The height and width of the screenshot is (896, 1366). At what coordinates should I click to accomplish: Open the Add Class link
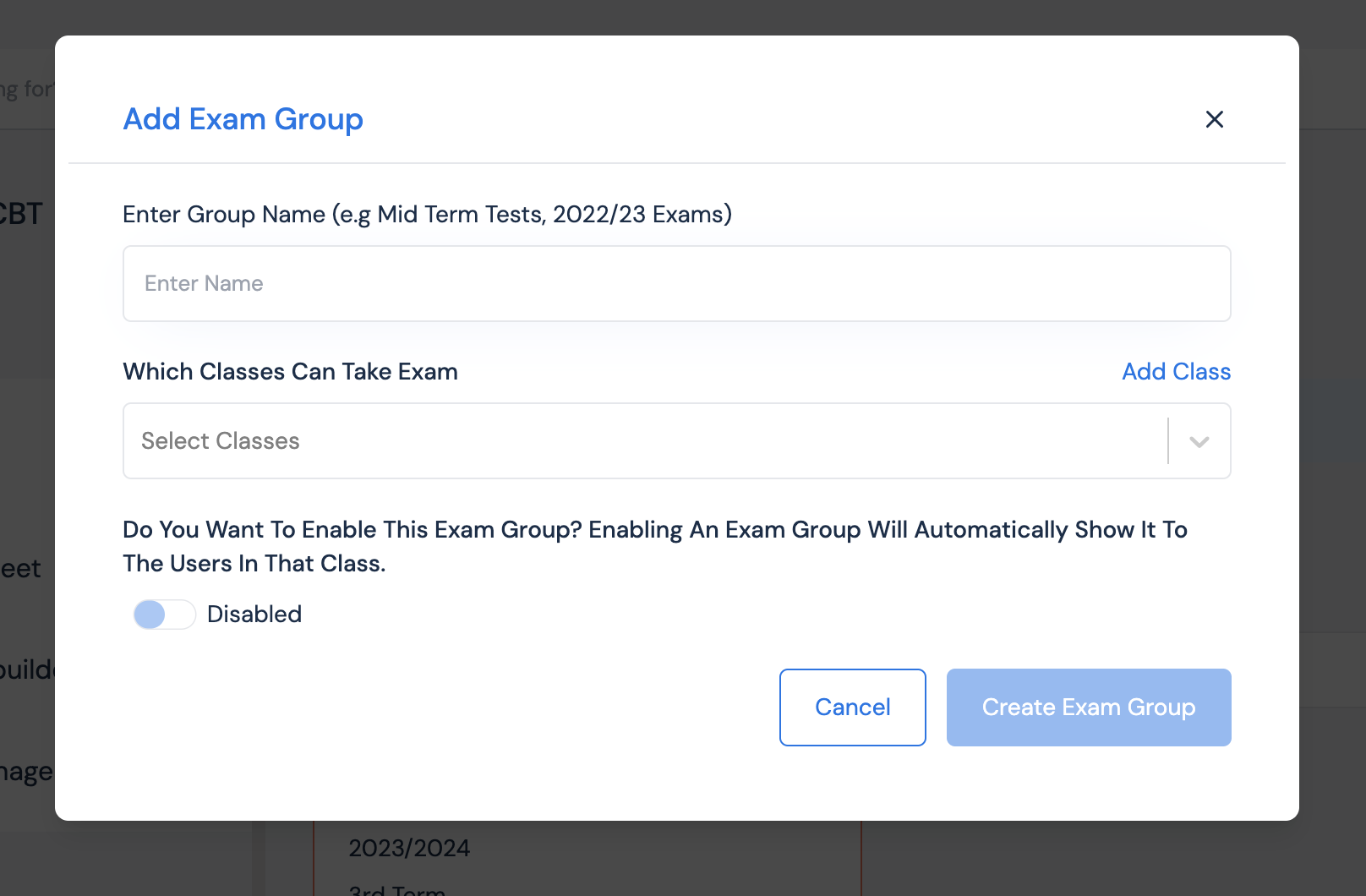click(x=1176, y=372)
